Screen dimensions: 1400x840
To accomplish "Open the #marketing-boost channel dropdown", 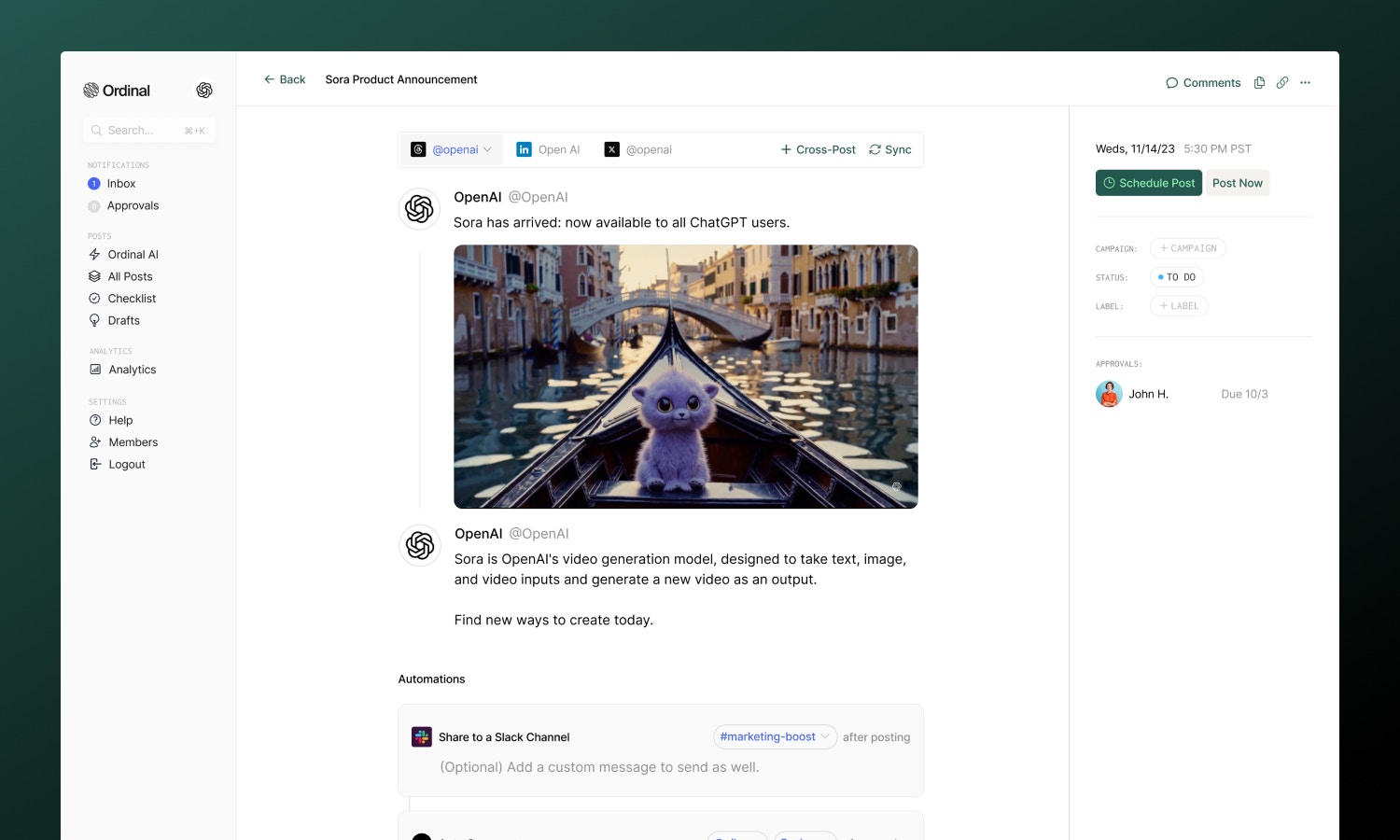I will coord(776,737).
